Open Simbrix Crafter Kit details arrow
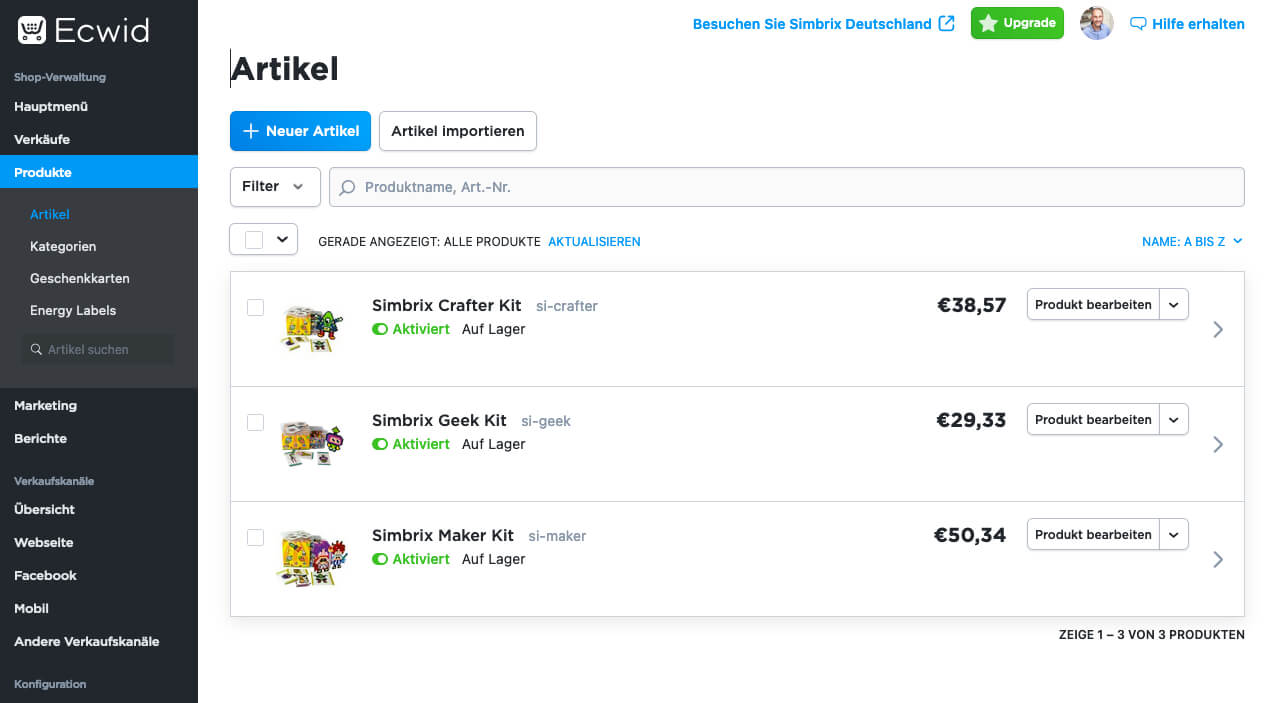1270x703 pixels. [x=1217, y=329]
